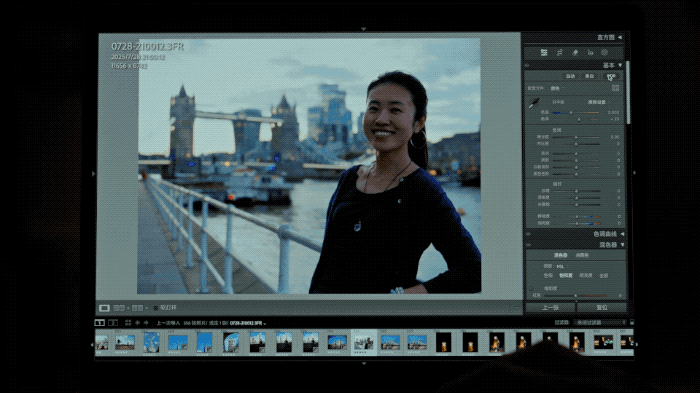Open grid view from filmstrip bar
The width and height of the screenshot is (700, 393).
(x=128, y=323)
